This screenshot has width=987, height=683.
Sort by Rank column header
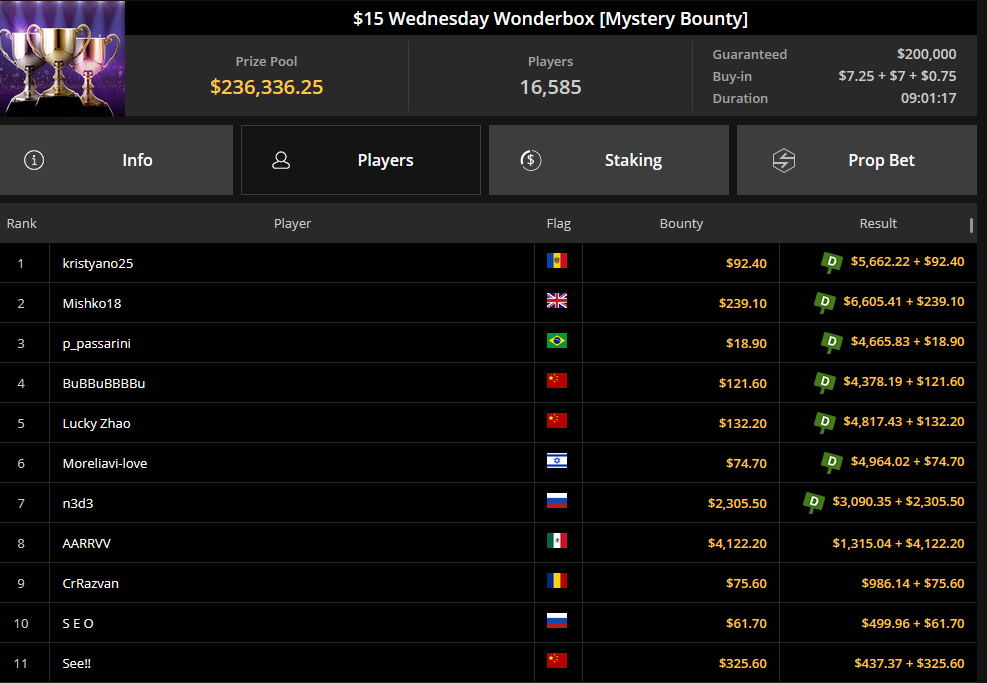coord(21,223)
